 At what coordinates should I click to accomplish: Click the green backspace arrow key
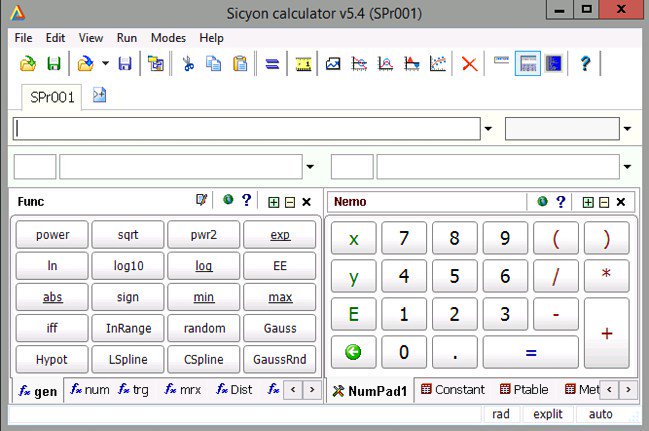pos(353,352)
